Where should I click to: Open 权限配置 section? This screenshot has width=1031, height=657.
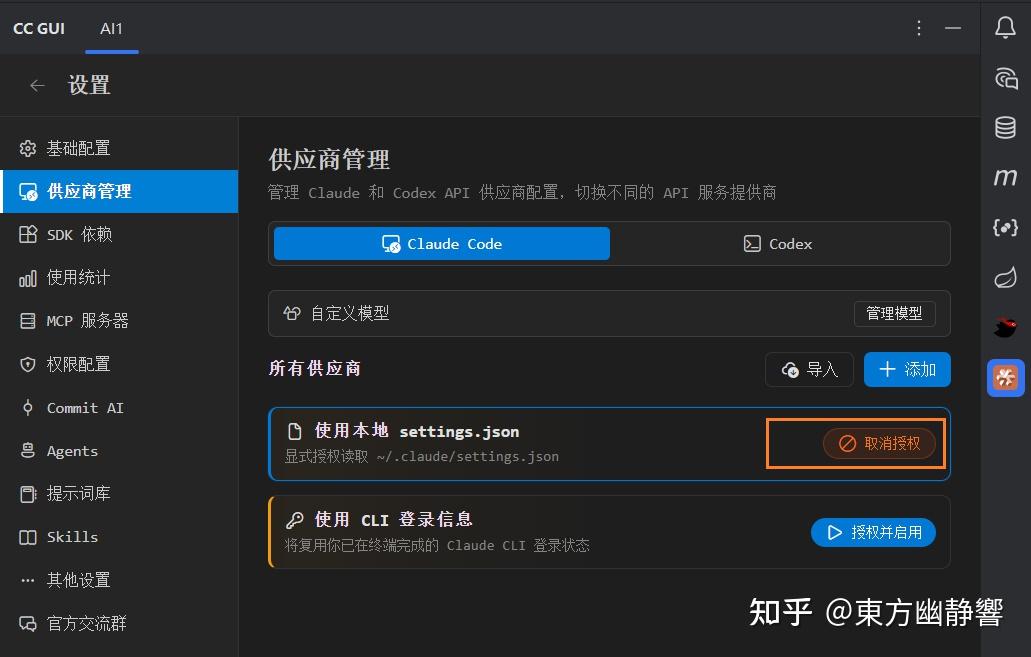pos(119,364)
